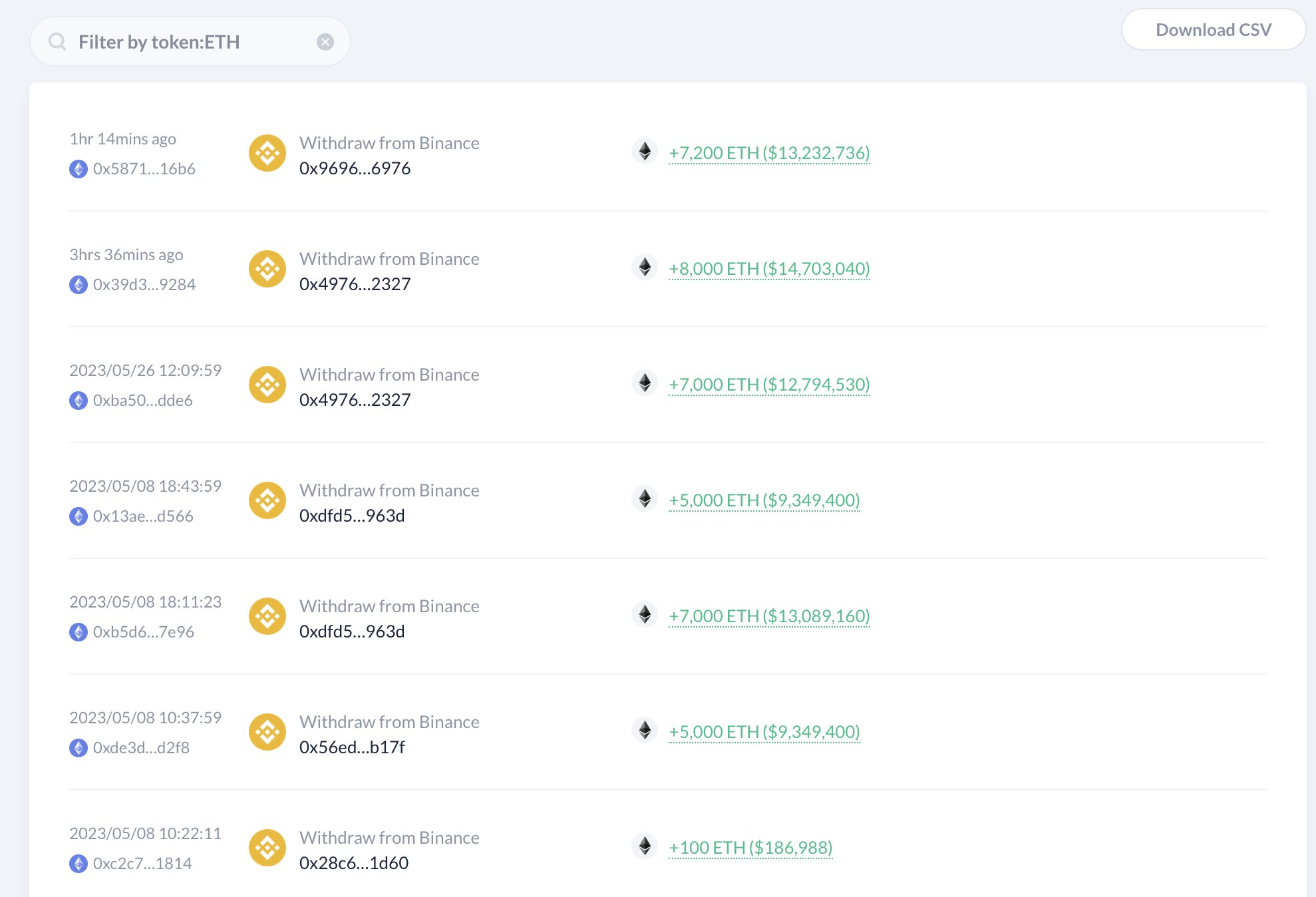
Task: Click the 2023/05/08 10:37:59 timestamp
Action: [x=146, y=718]
